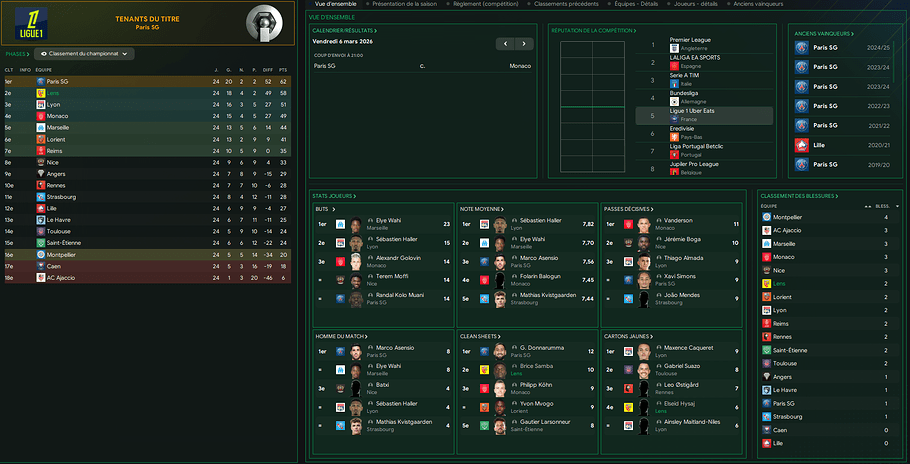Click Spain flag under LALIGA EA SPORTS

coord(674,67)
